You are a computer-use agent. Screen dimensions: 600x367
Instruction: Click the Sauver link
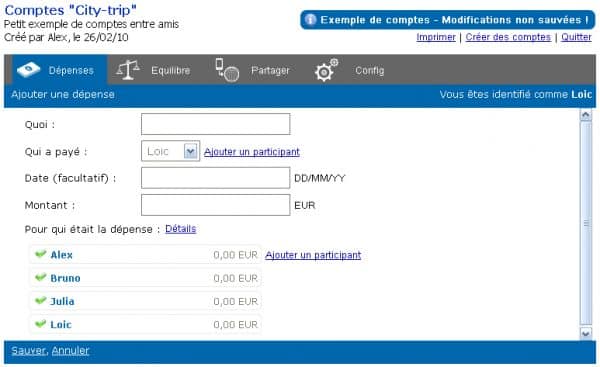28,351
